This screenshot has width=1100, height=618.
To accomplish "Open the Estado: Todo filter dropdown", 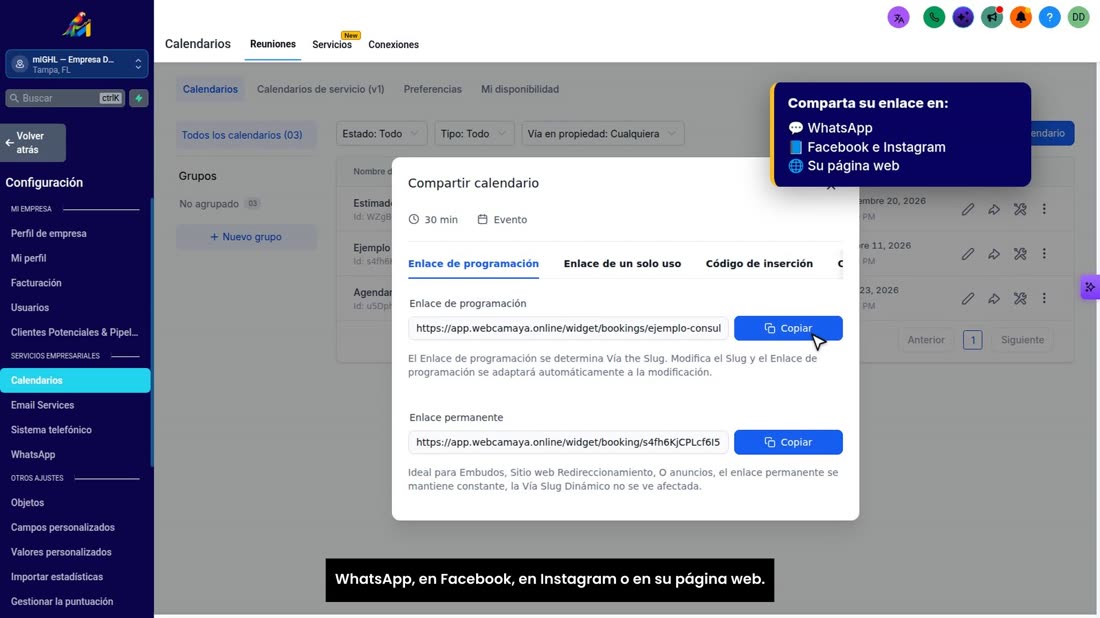I will pos(381,133).
